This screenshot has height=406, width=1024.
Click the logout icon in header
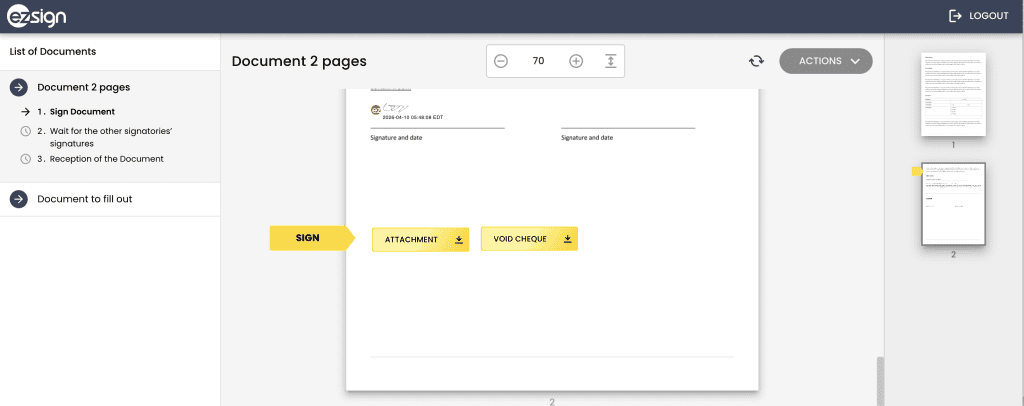pyautogui.click(x=955, y=16)
